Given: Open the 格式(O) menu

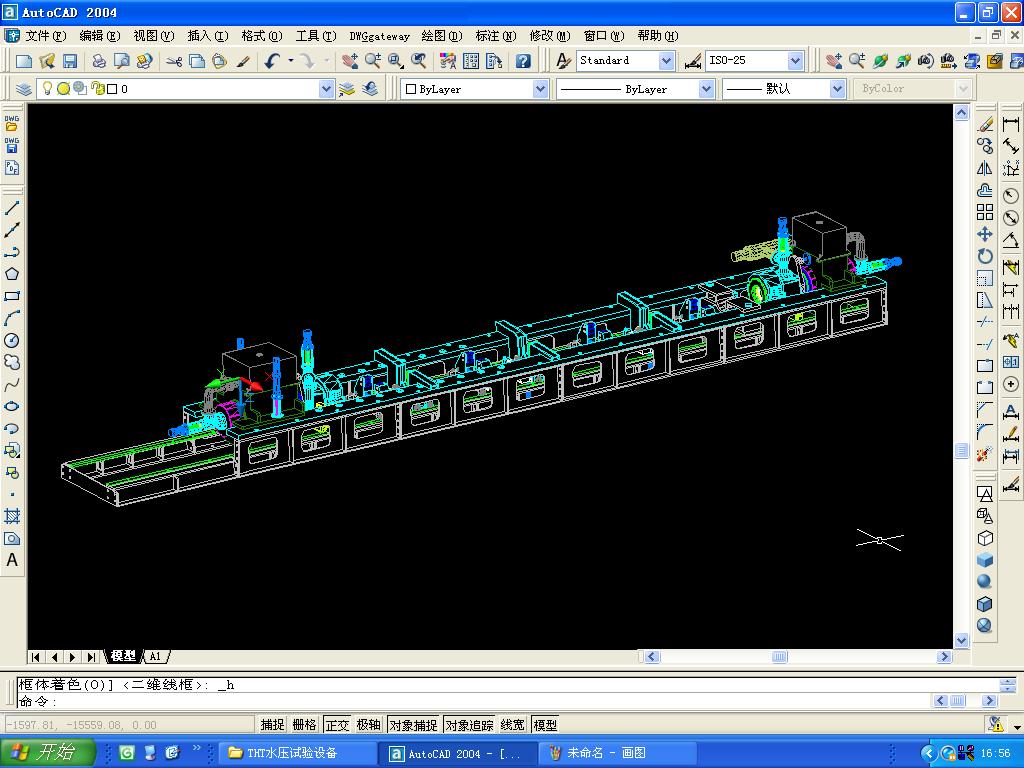Looking at the screenshot, I should click(262, 36).
